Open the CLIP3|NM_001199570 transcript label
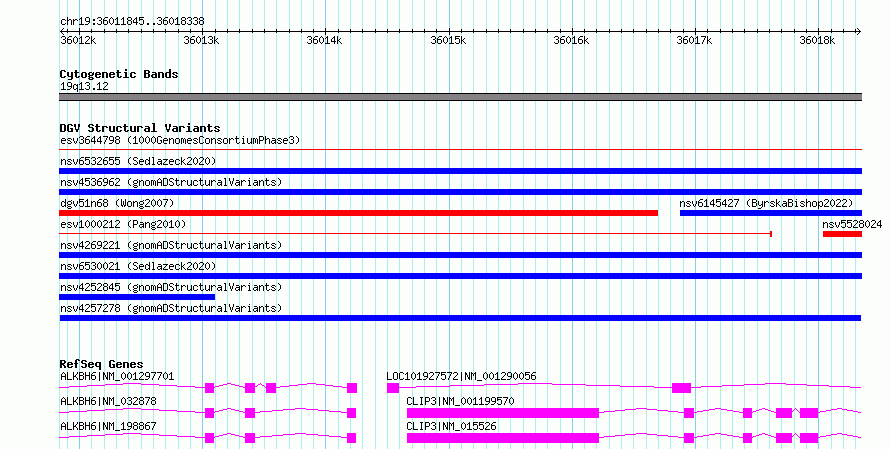Screen dimensions: 890x449 (460, 401)
